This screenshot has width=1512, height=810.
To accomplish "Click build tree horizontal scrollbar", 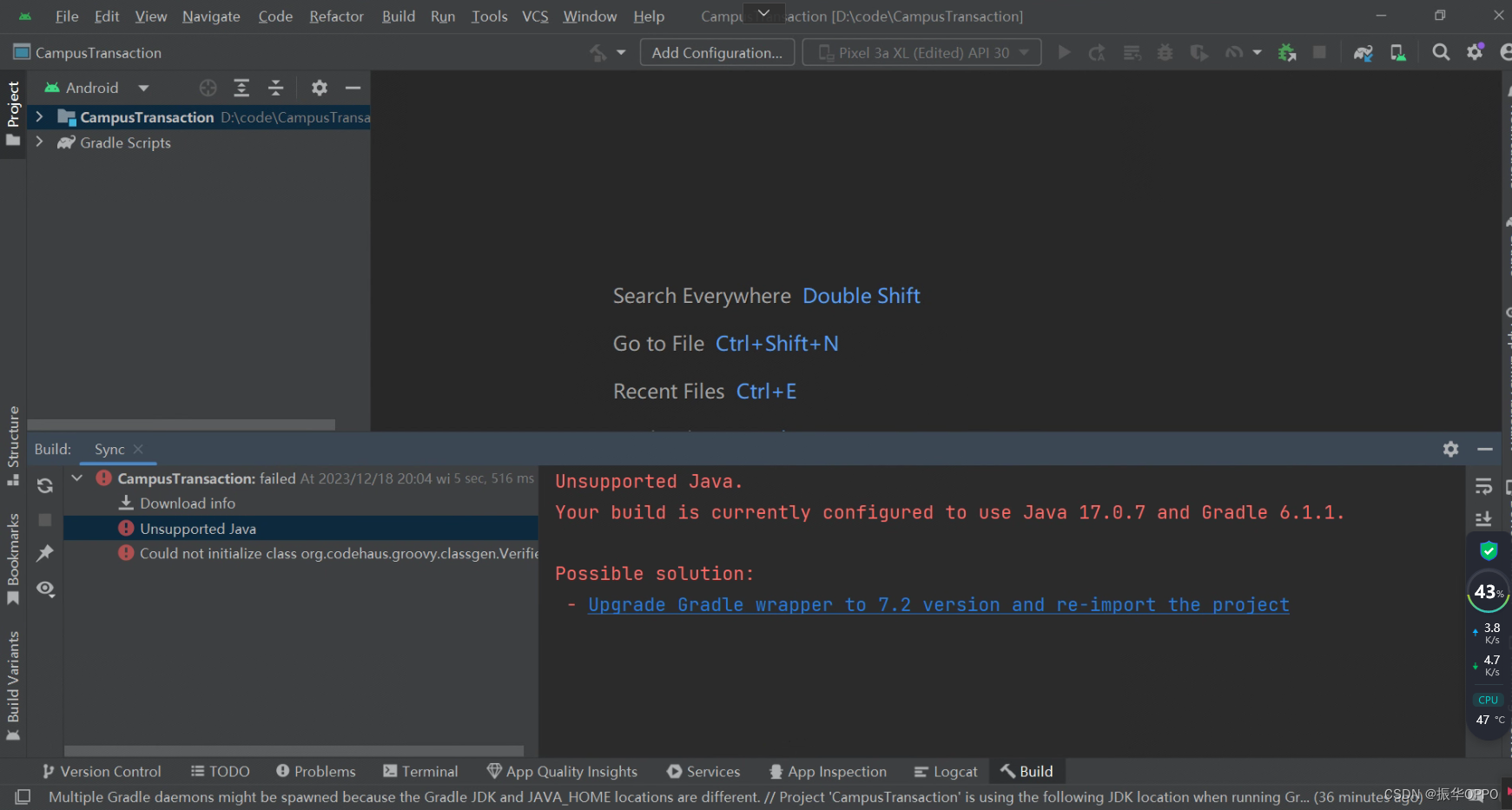I will point(294,751).
